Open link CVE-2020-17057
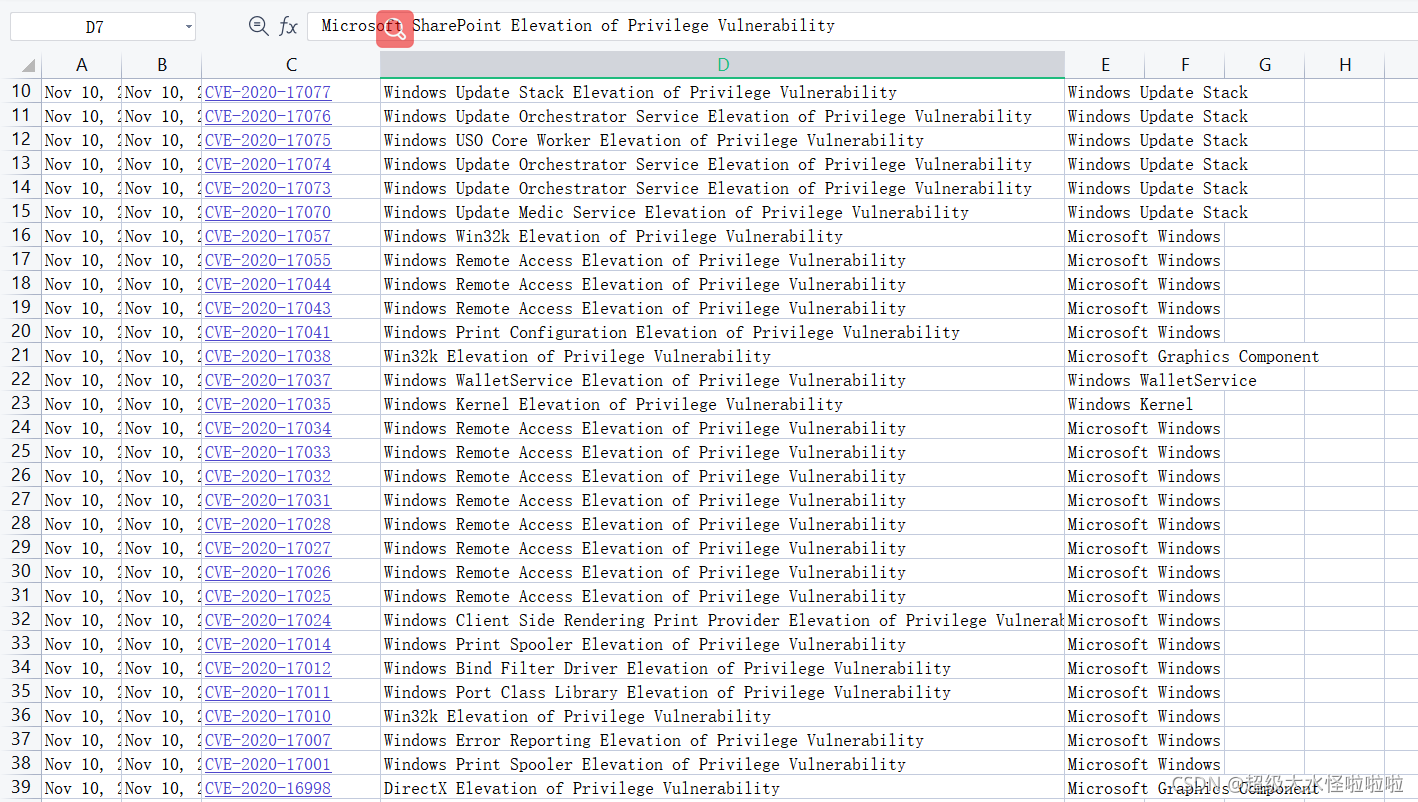 coord(268,236)
